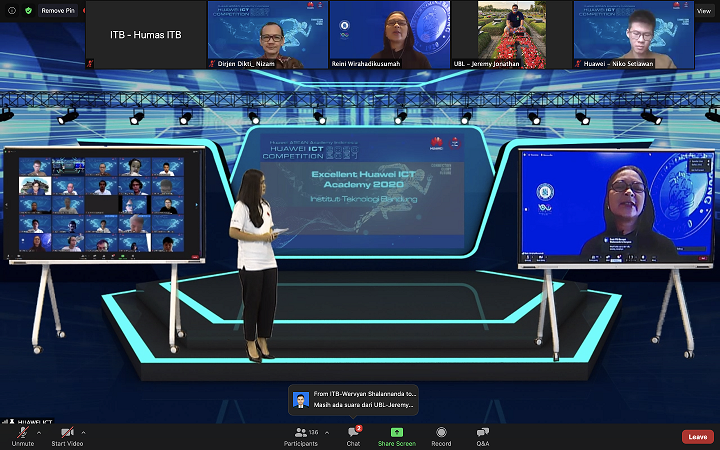Open chat notification from ITB-Wervyan Shalannanda
Image resolution: width=720 pixels, height=450 pixels.
(353, 399)
